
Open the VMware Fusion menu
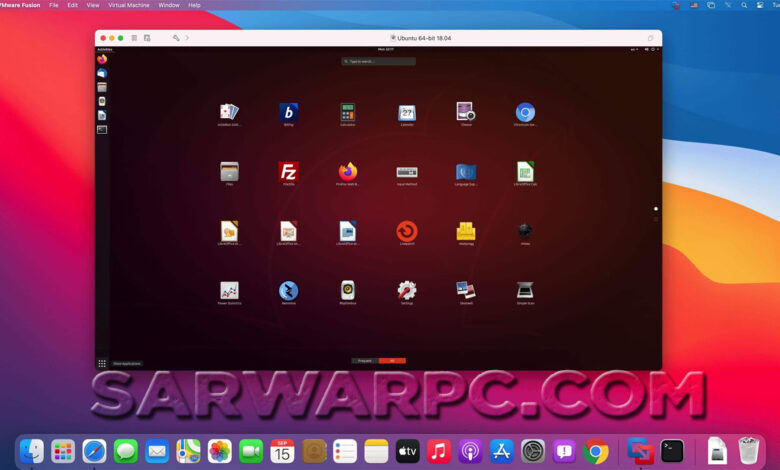click(20, 5)
